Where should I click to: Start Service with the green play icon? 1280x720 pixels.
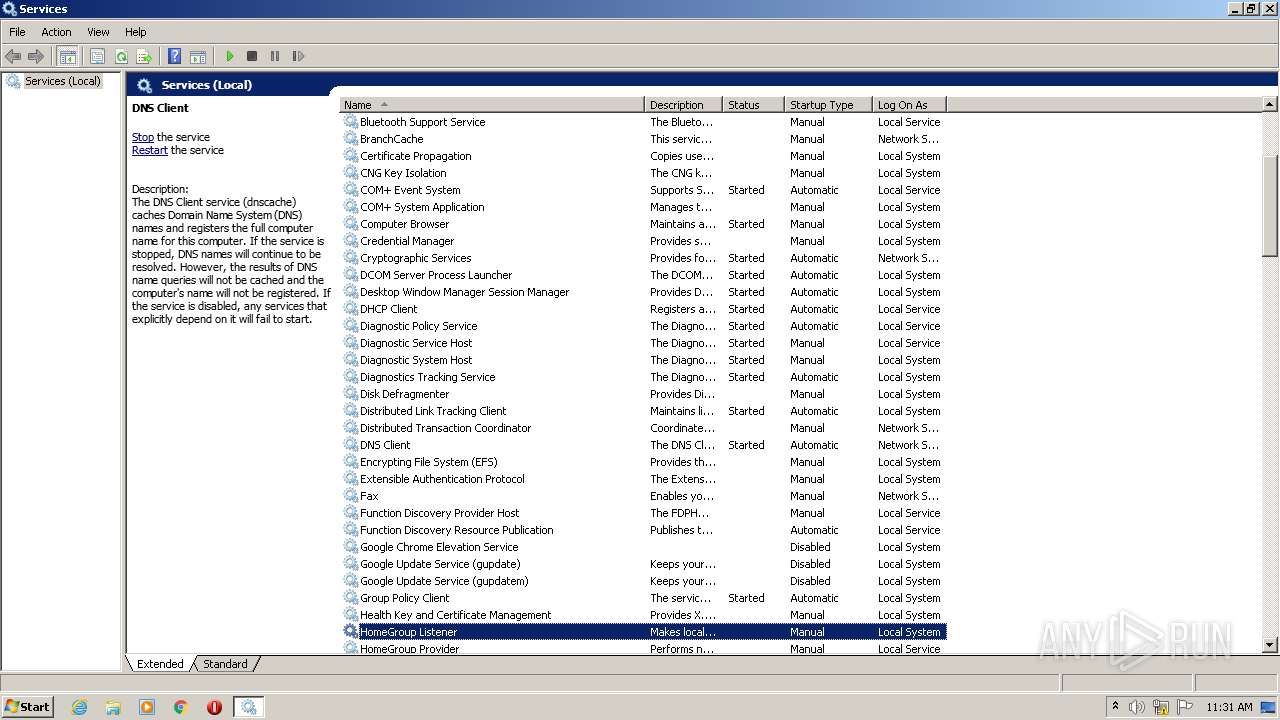(230, 56)
